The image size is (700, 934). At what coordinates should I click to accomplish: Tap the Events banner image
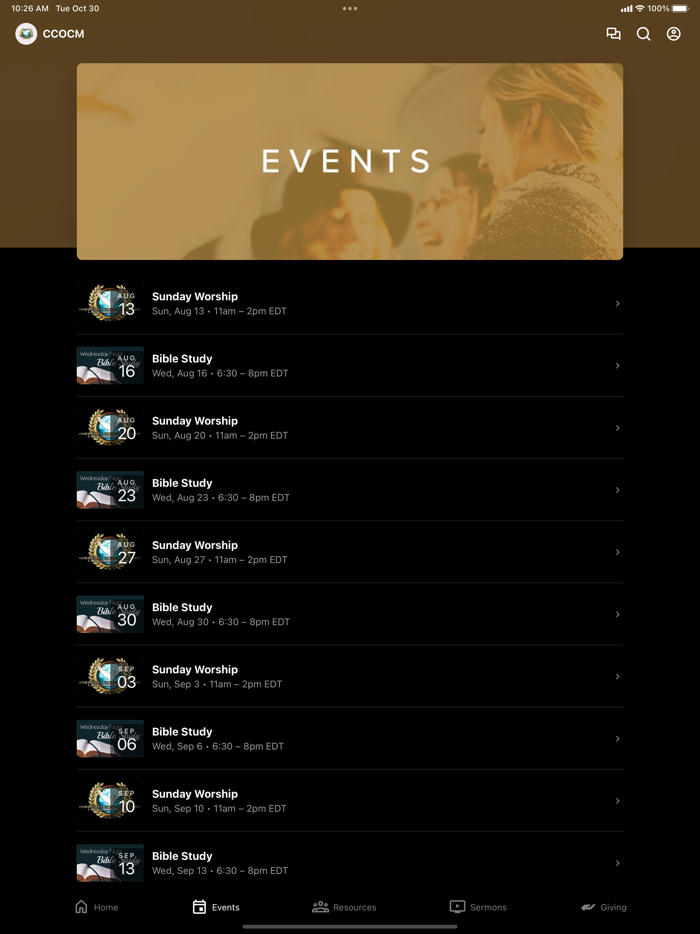point(350,161)
